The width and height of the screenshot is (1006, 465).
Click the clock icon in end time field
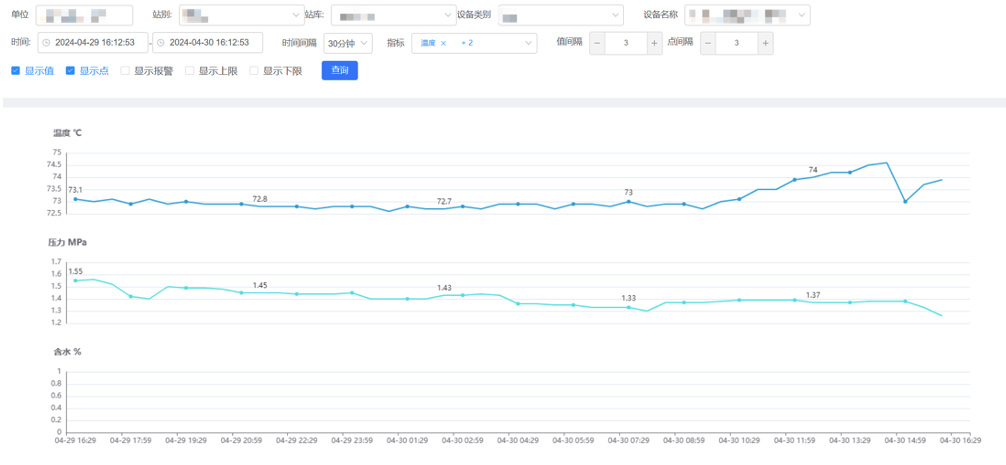tap(160, 43)
